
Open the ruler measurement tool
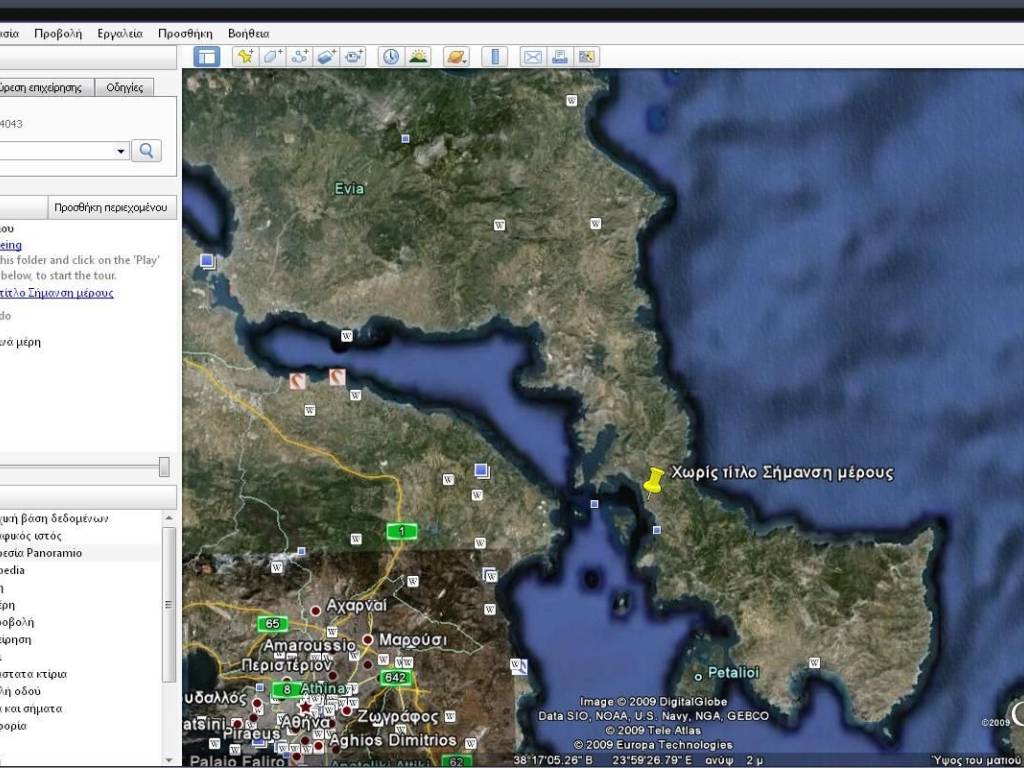click(495, 57)
